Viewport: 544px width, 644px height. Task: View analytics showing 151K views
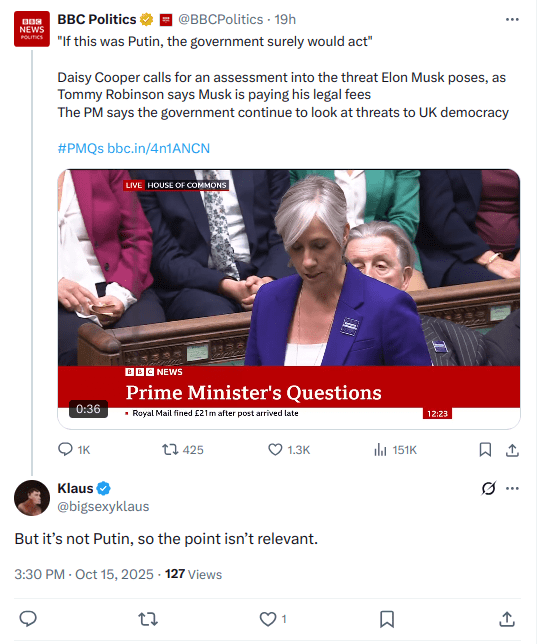[x=395, y=450]
